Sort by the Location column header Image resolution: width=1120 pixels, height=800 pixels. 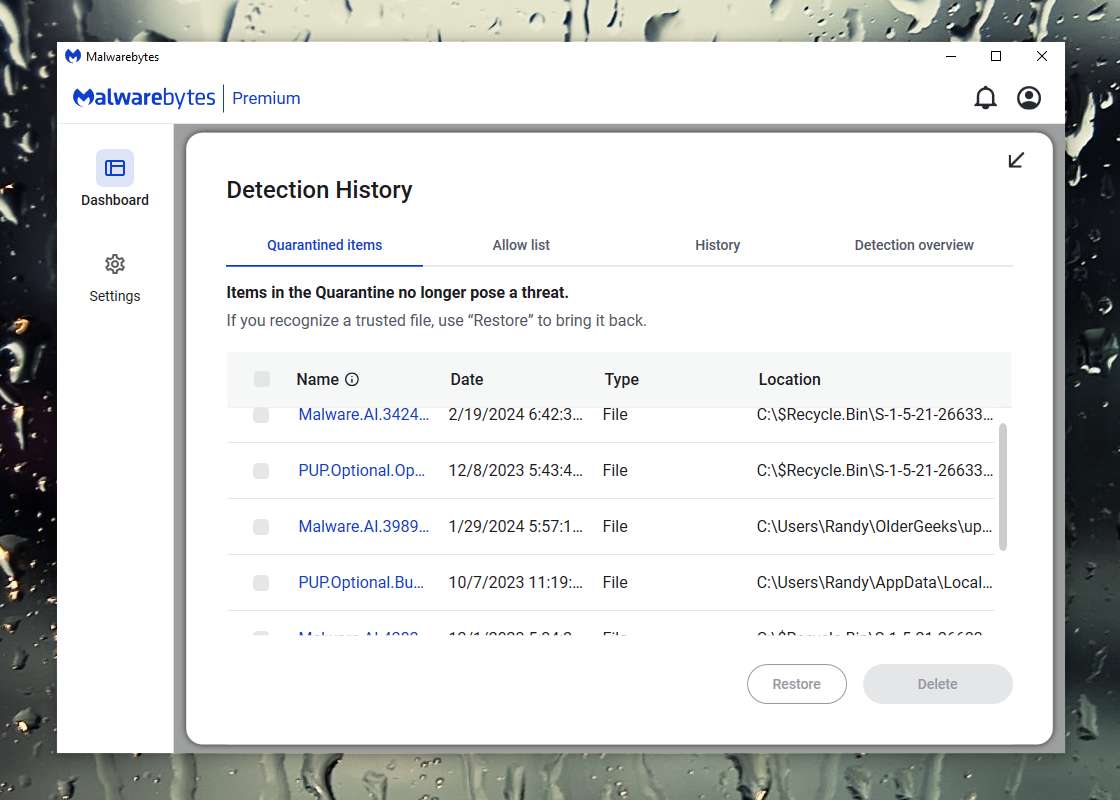click(789, 379)
